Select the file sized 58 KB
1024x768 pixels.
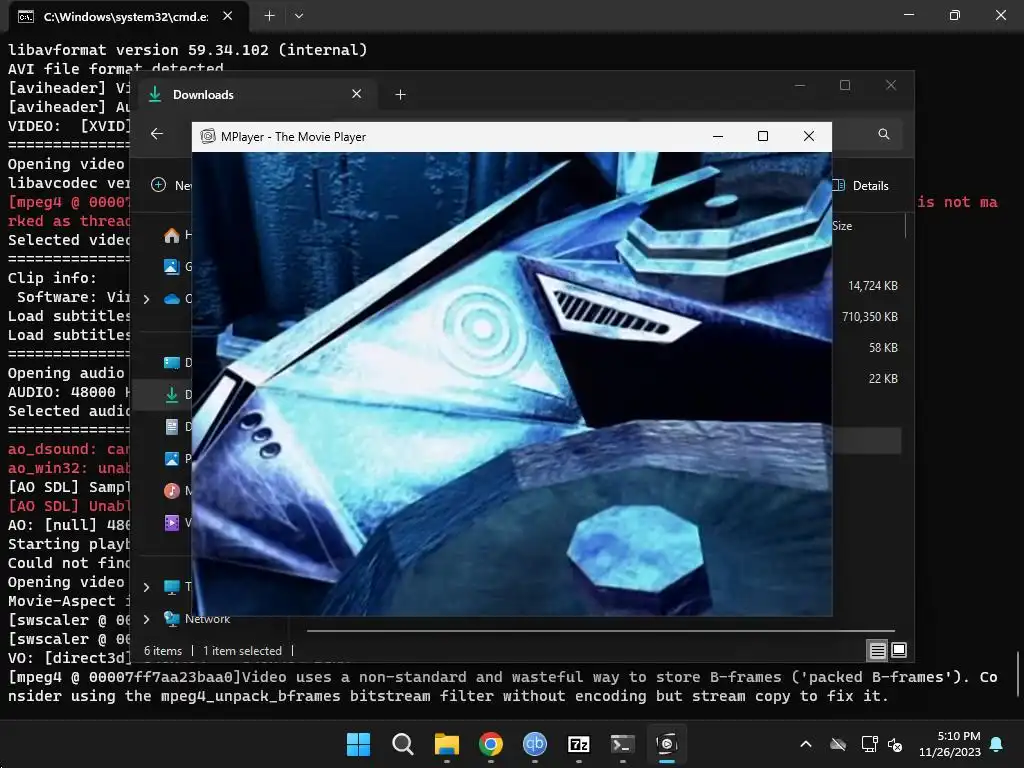point(883,347)
